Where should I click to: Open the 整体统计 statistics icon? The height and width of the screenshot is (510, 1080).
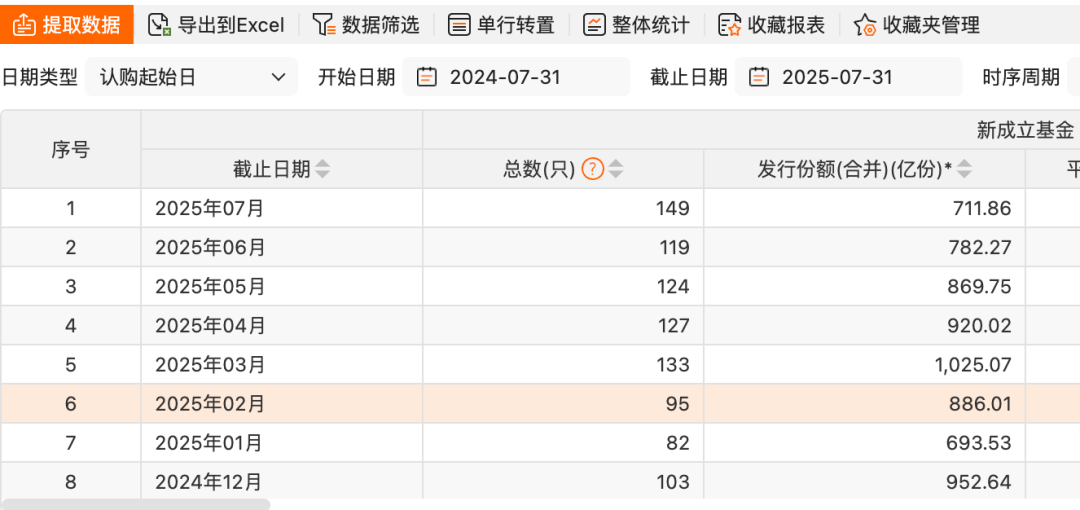point(594,25)
